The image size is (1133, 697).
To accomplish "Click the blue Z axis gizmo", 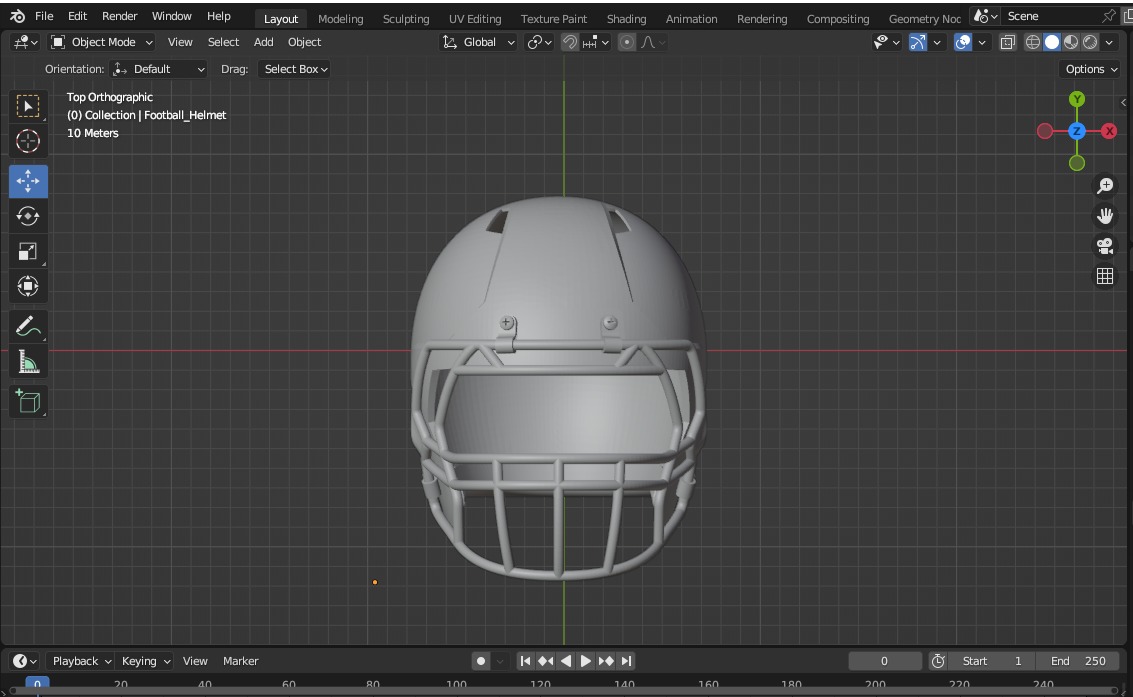I will (x=1077, y=131).
